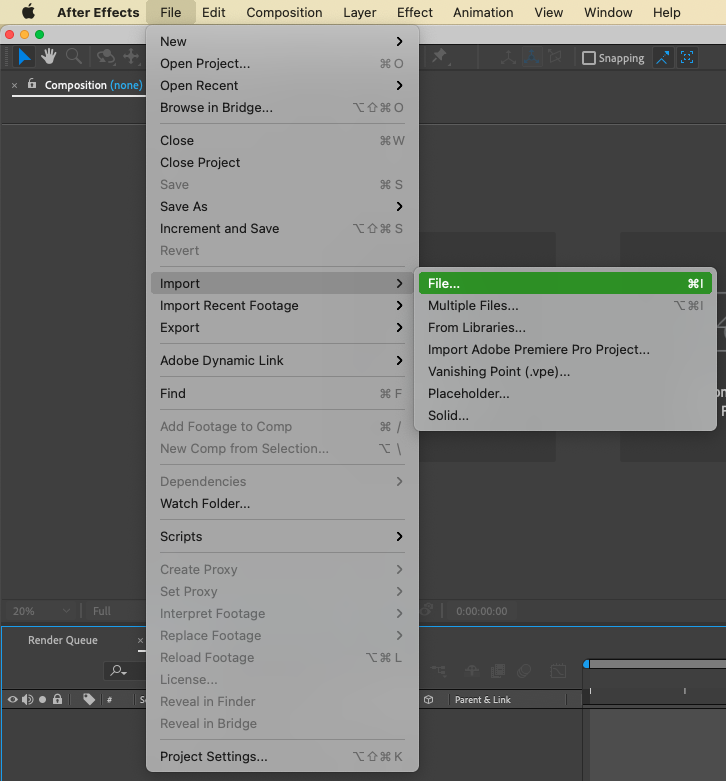This screenshot has width=726, height=781.
Task: Switch to the Render Queue tab
Action: [x=63, y=640]
